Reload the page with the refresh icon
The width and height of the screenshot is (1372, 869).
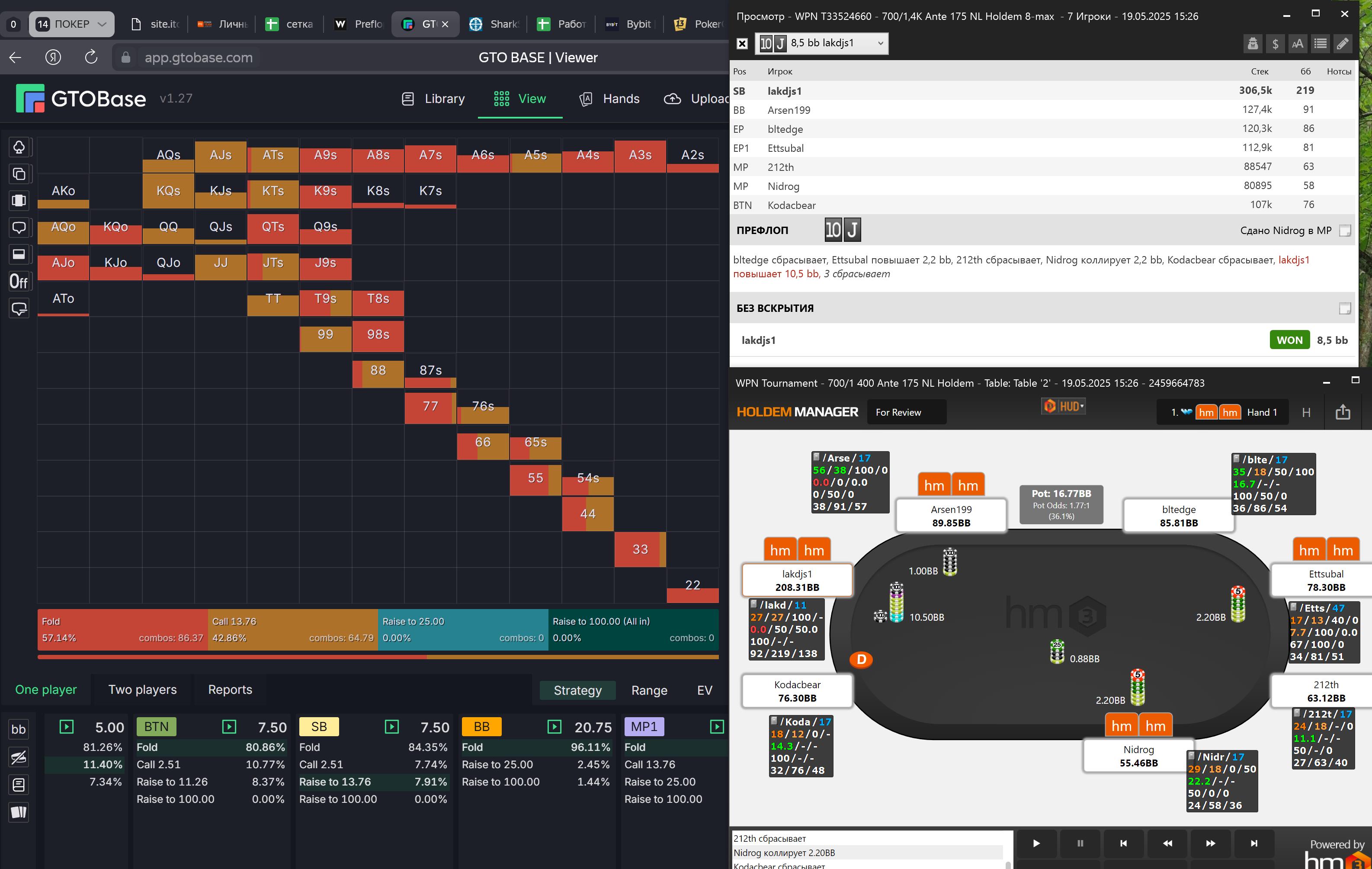click(x=91, y=58)
